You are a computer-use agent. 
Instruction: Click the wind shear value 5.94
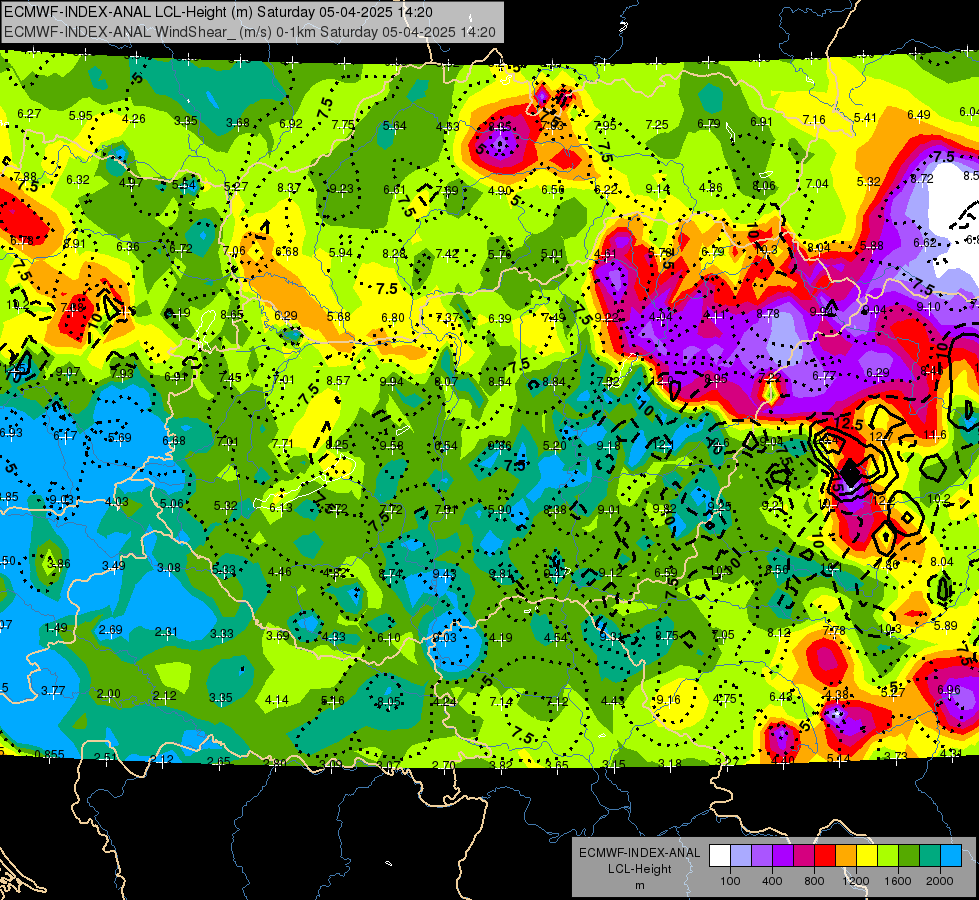click(x=340, y=253)
